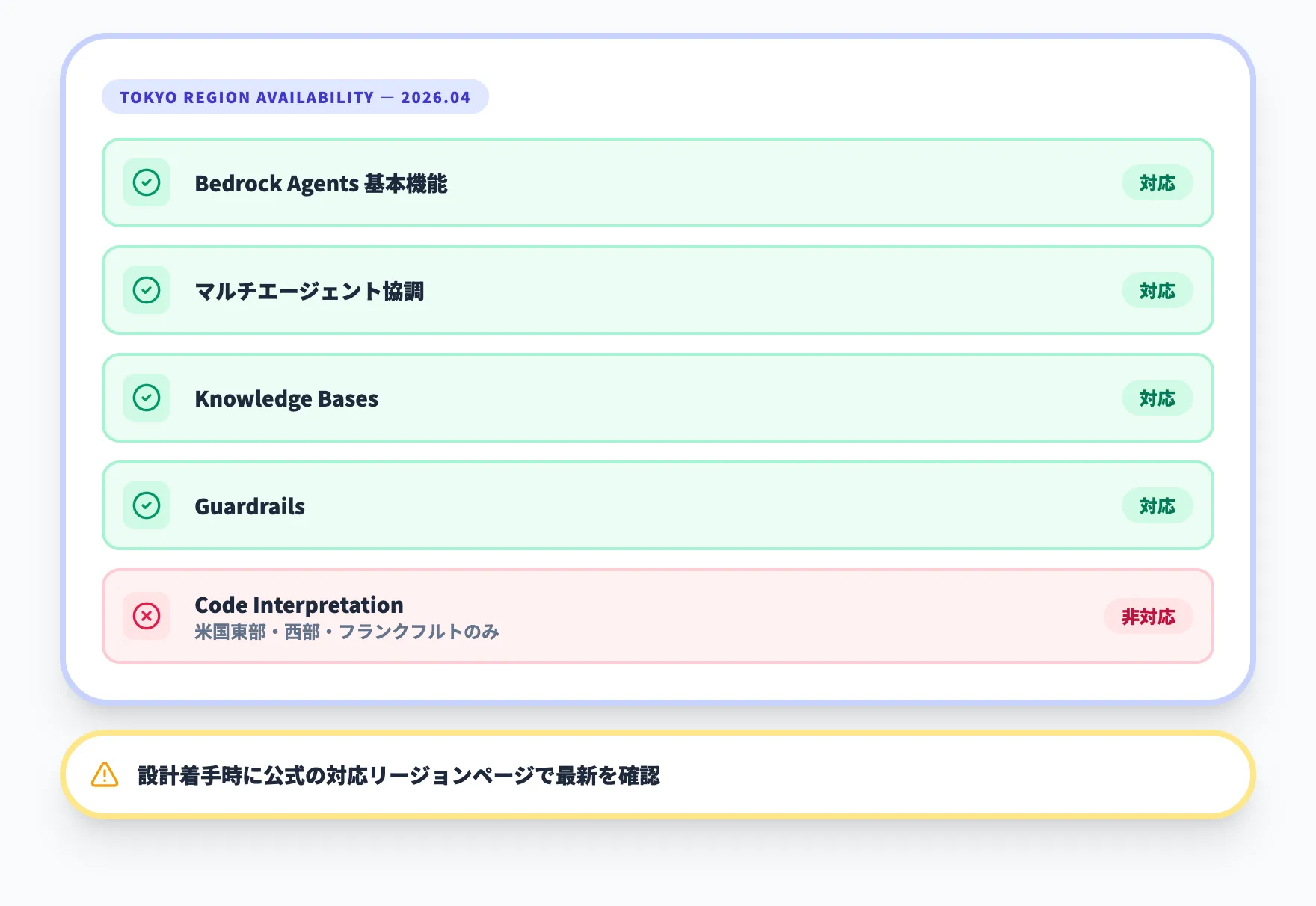Click the green check icon beside Bedrock Agents 基本機能
The width and height of the screenshot is (1316, 906).
click(147, 182)
